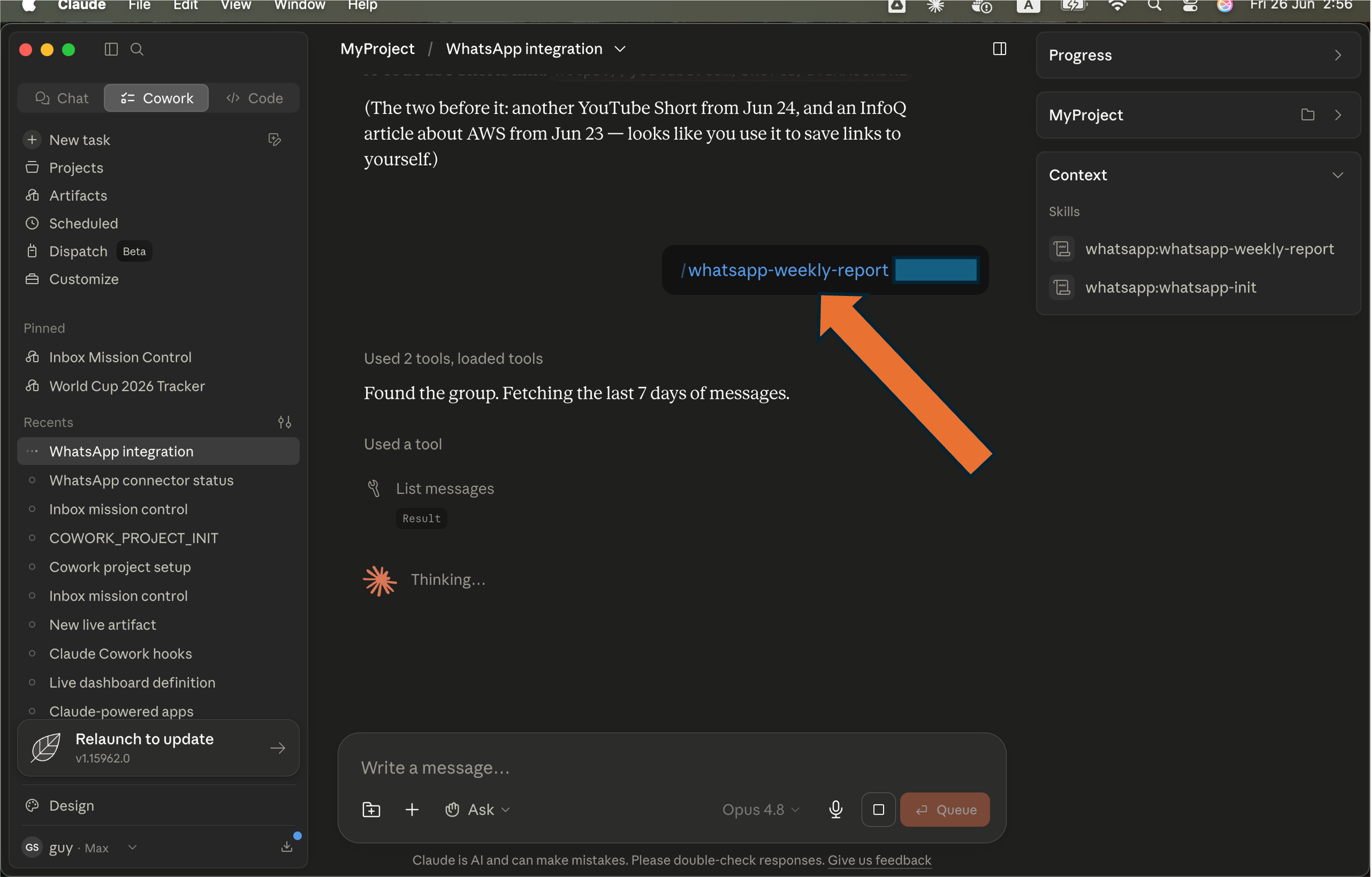Switch to the Code tab
Viewport: 1372px width, 877px height.
[254, 98]
